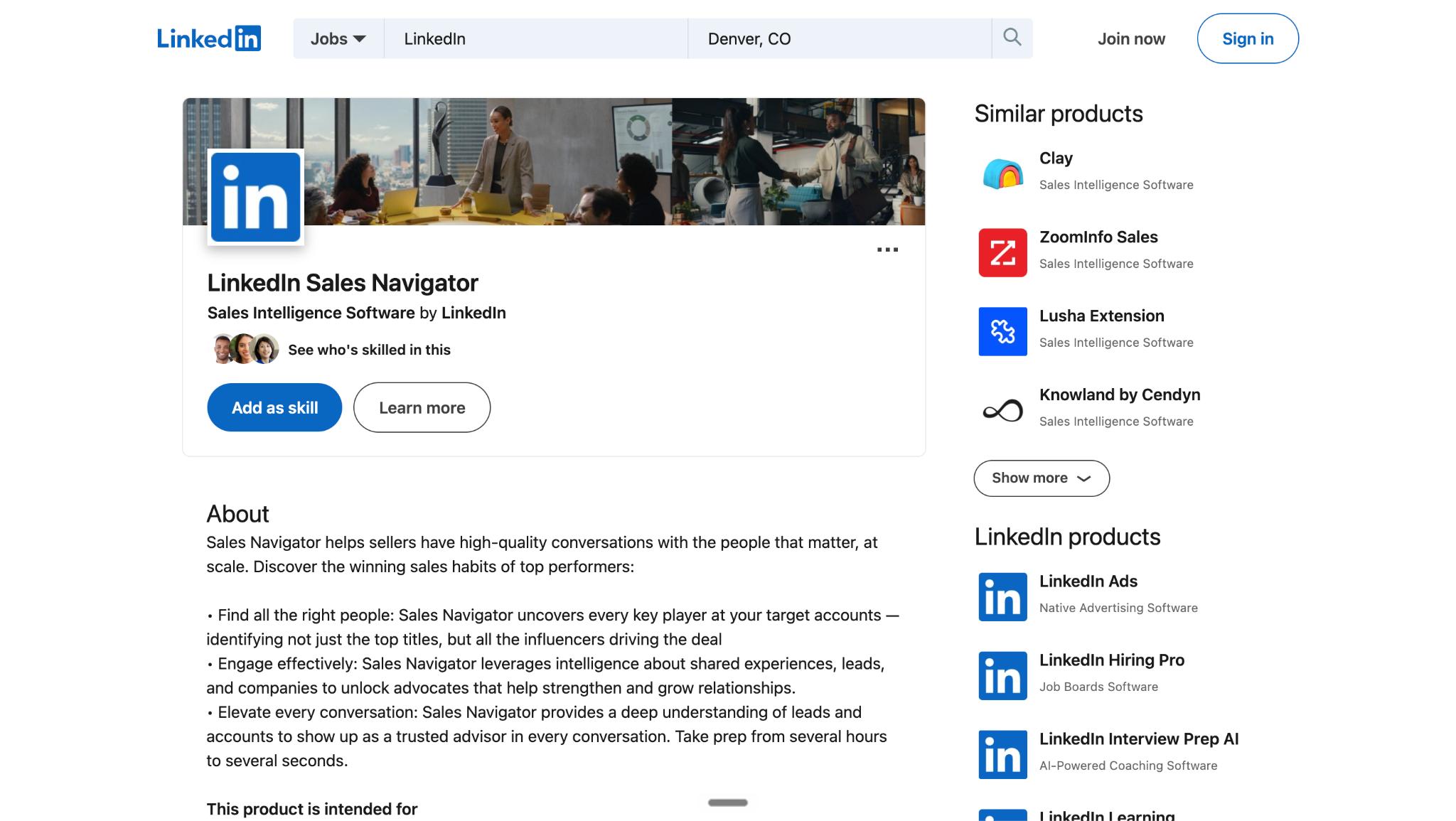Click the AI-Powered Coaching Software label
The height and width of the screenshot is (821, 1456).
[x=1128, y=766]
